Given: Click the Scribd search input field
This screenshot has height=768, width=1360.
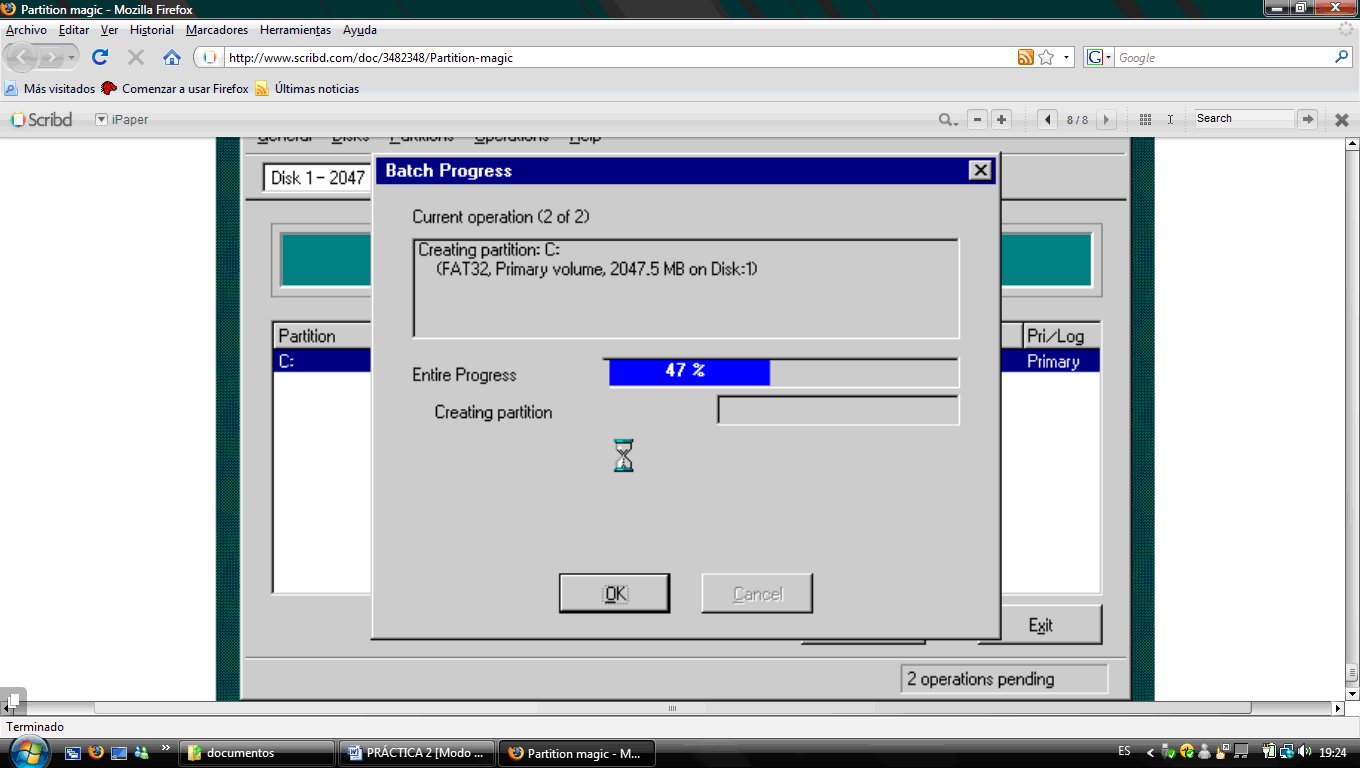Looking at the screenshot, I should (x=1245, y=119).
